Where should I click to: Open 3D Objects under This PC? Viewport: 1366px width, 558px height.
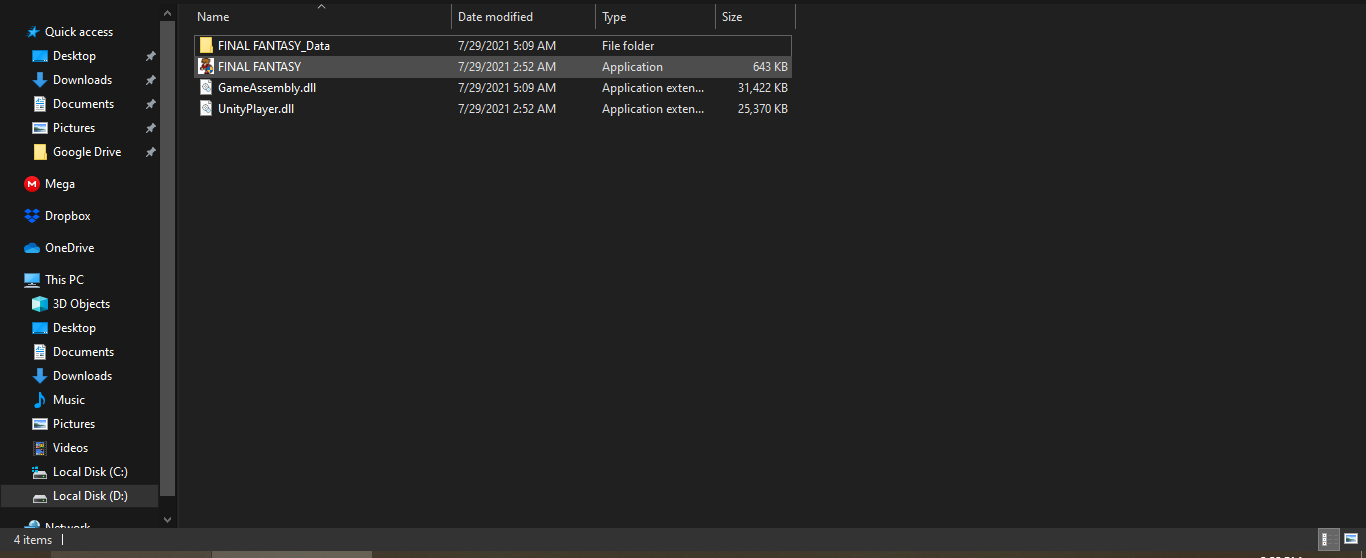(81, 304)
